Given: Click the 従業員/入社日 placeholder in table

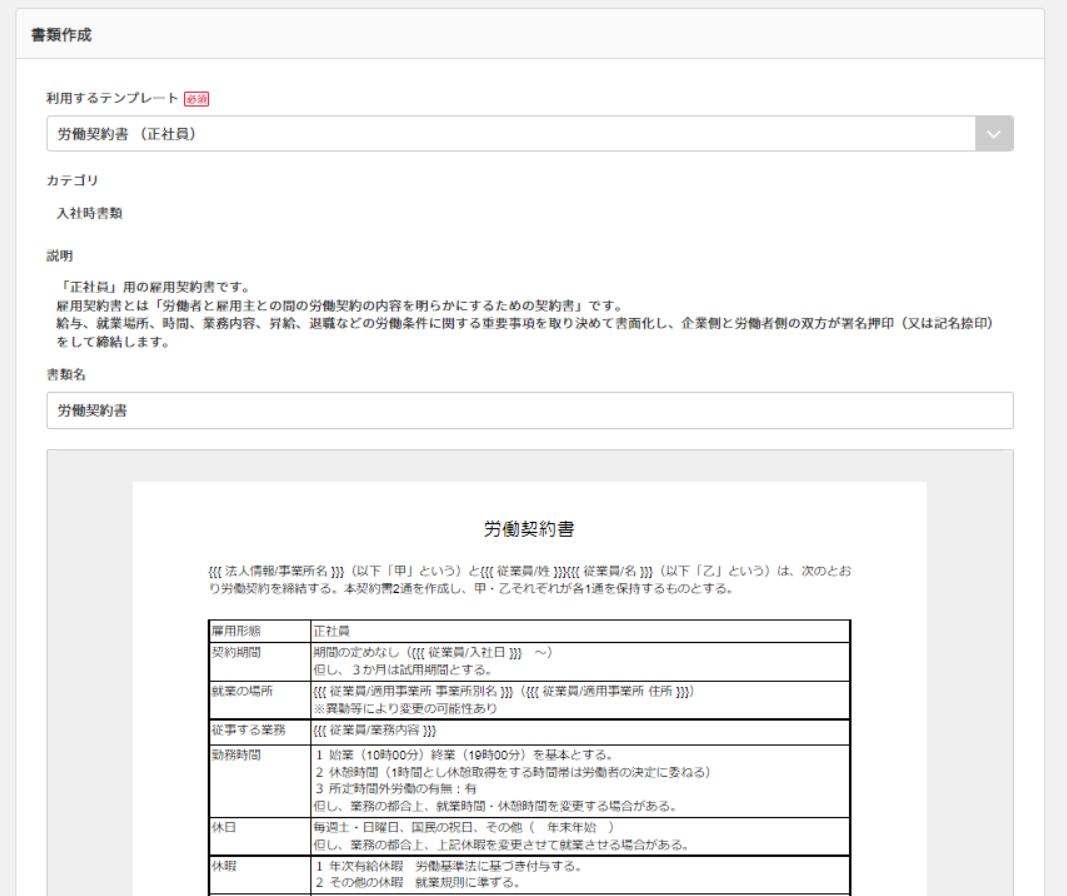Looking at the screenshot, I should (466, 653).
